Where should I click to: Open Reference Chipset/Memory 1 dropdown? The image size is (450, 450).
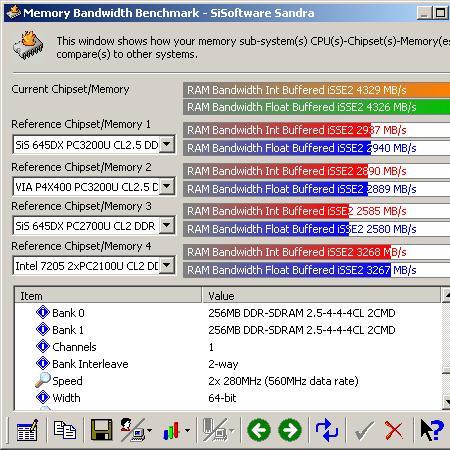click(167, 145)
